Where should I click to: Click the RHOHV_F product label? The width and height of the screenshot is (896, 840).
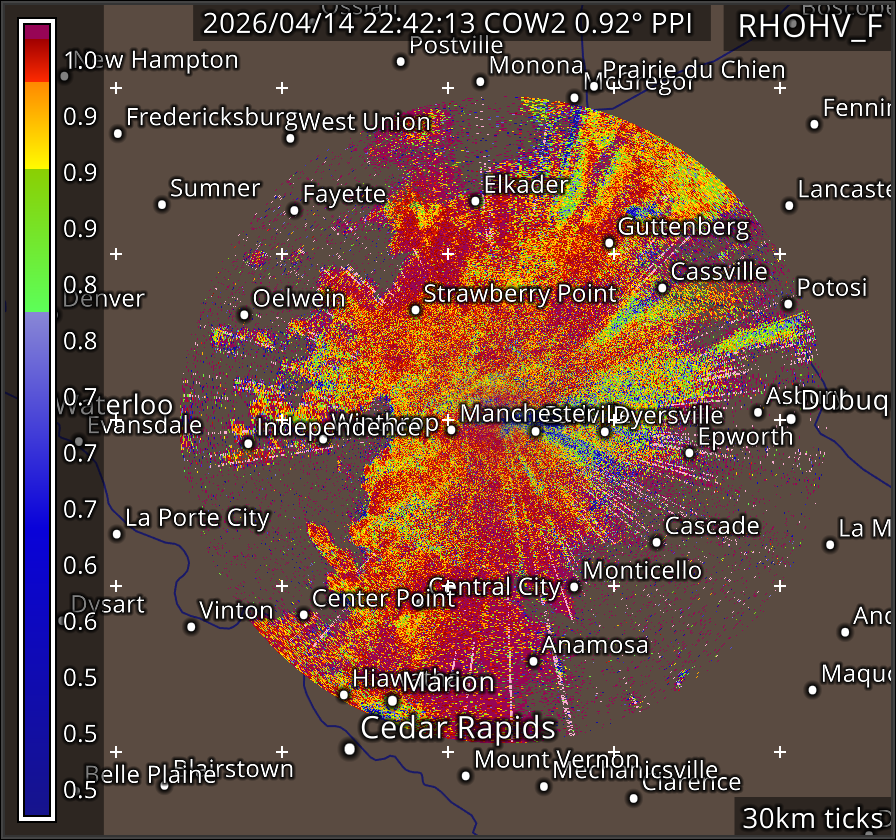(x=809, y=26)
